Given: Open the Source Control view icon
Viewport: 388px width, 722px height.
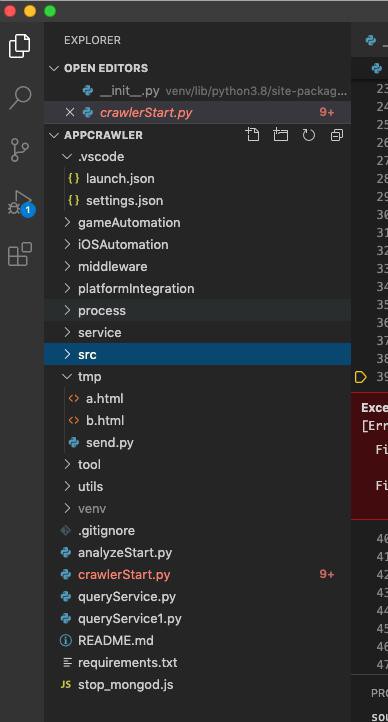Looking at the screenshot, I should (x=20, y=150).
